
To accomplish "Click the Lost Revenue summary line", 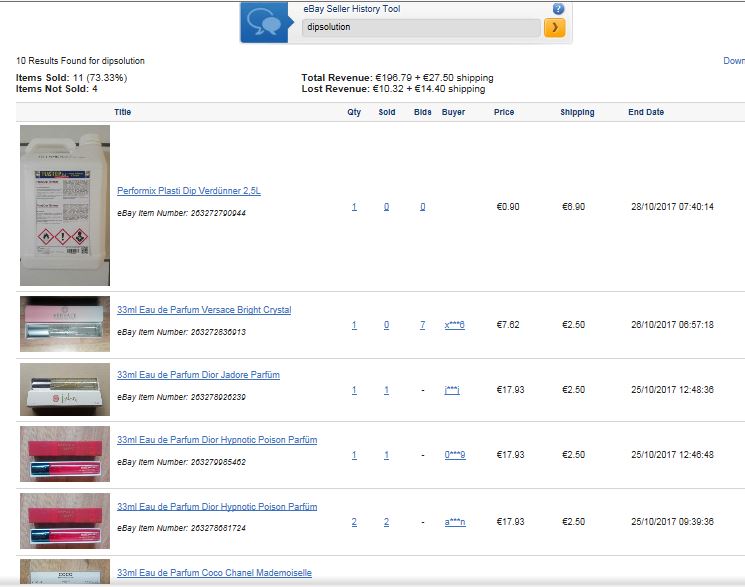I will pyautogui.click(x=393, y=89).
